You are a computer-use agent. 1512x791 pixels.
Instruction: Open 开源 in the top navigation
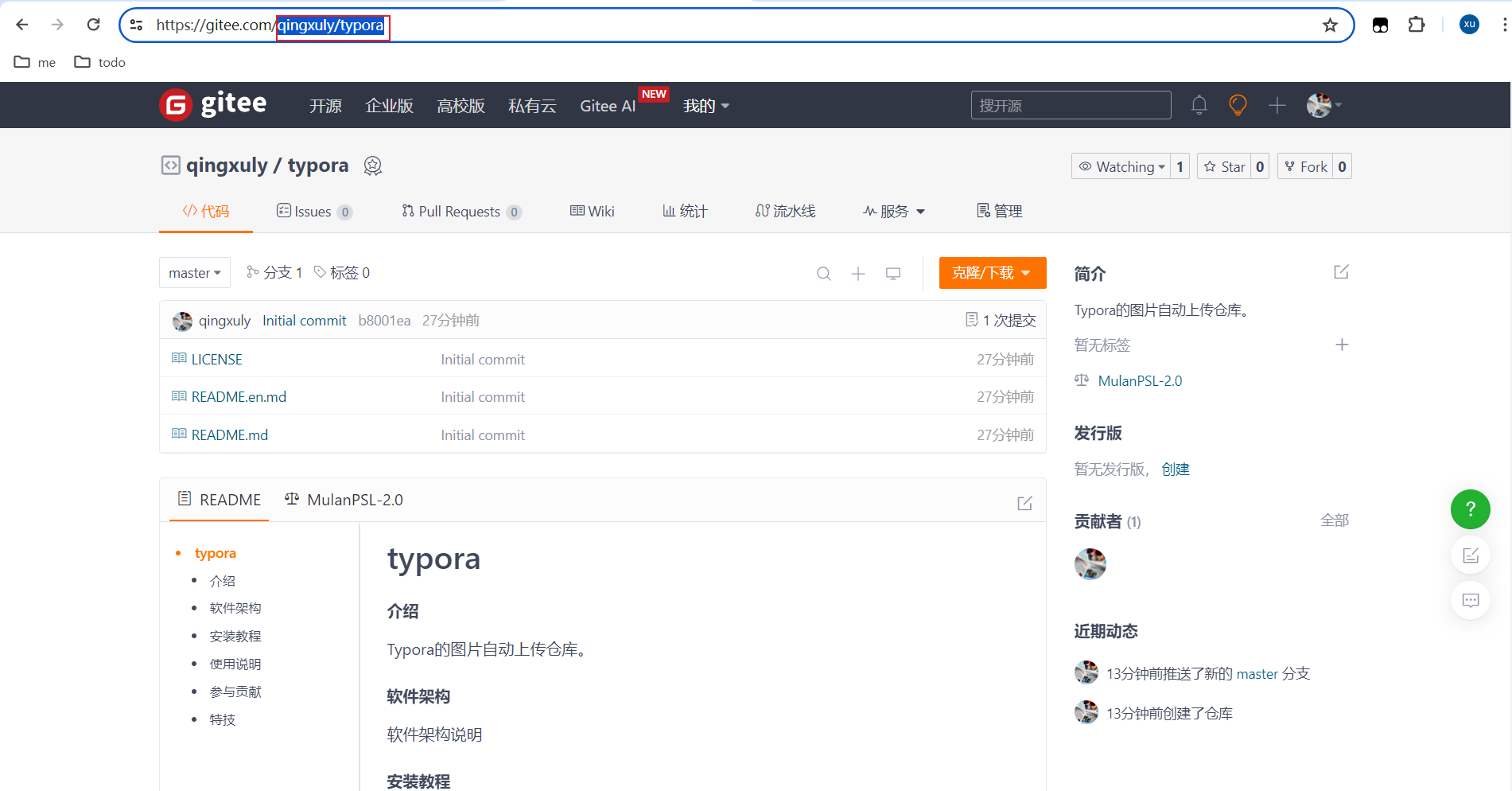325,106
